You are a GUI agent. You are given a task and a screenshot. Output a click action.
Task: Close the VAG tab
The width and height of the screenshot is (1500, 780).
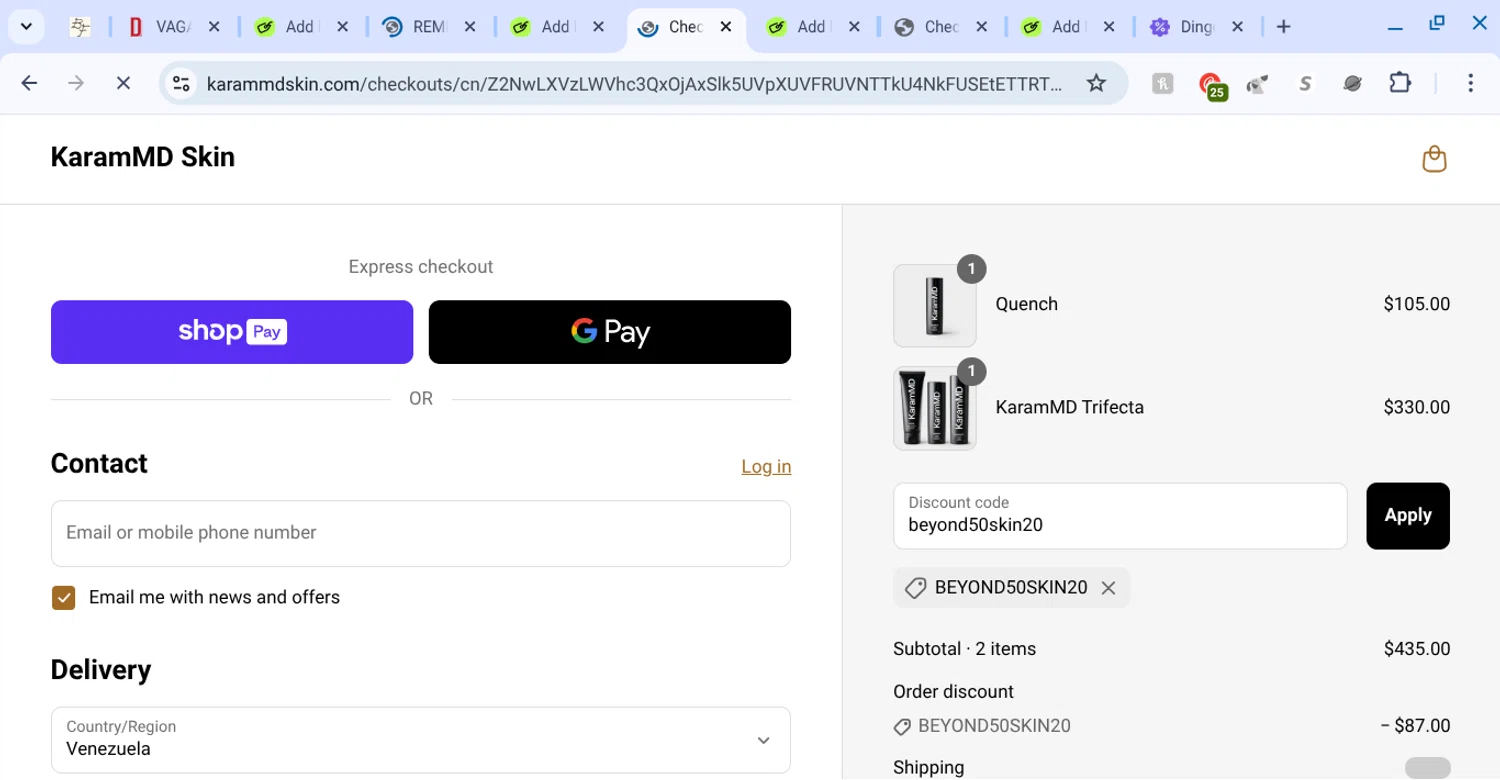214,27
